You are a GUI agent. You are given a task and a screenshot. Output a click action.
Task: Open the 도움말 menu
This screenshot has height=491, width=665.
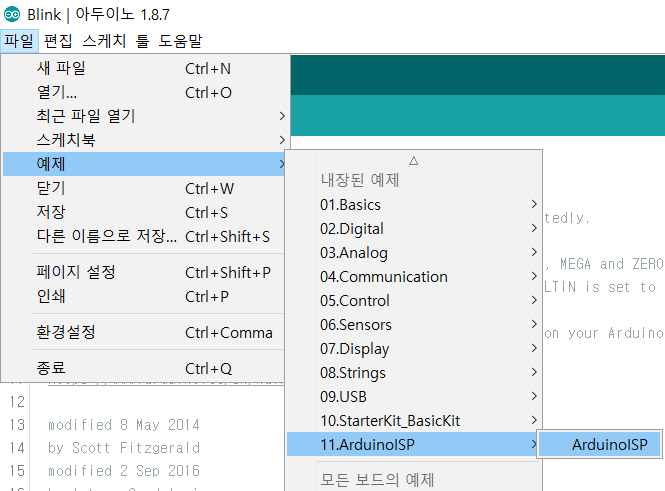[x=180, y=41]
